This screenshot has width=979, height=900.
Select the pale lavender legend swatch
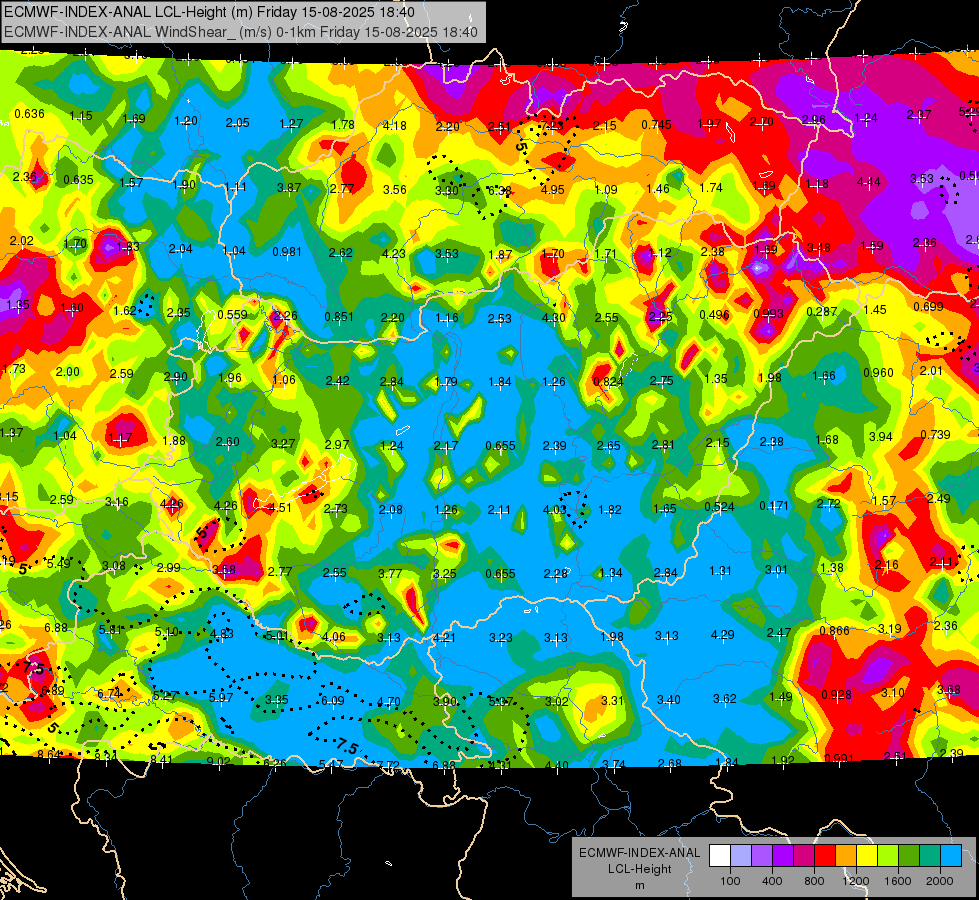[741, 856]
